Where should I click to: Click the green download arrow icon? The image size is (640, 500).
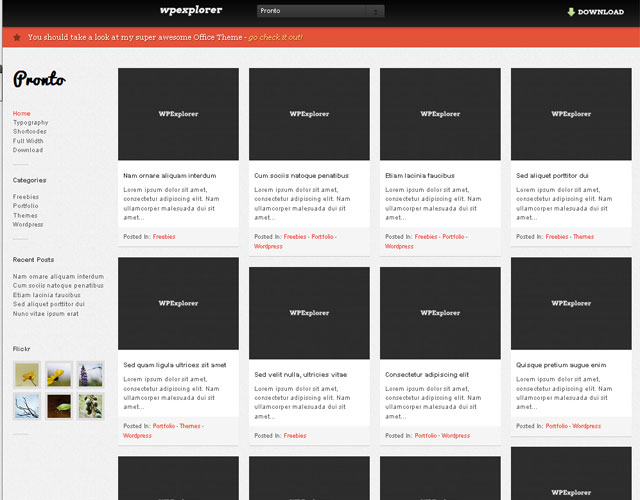571,12
